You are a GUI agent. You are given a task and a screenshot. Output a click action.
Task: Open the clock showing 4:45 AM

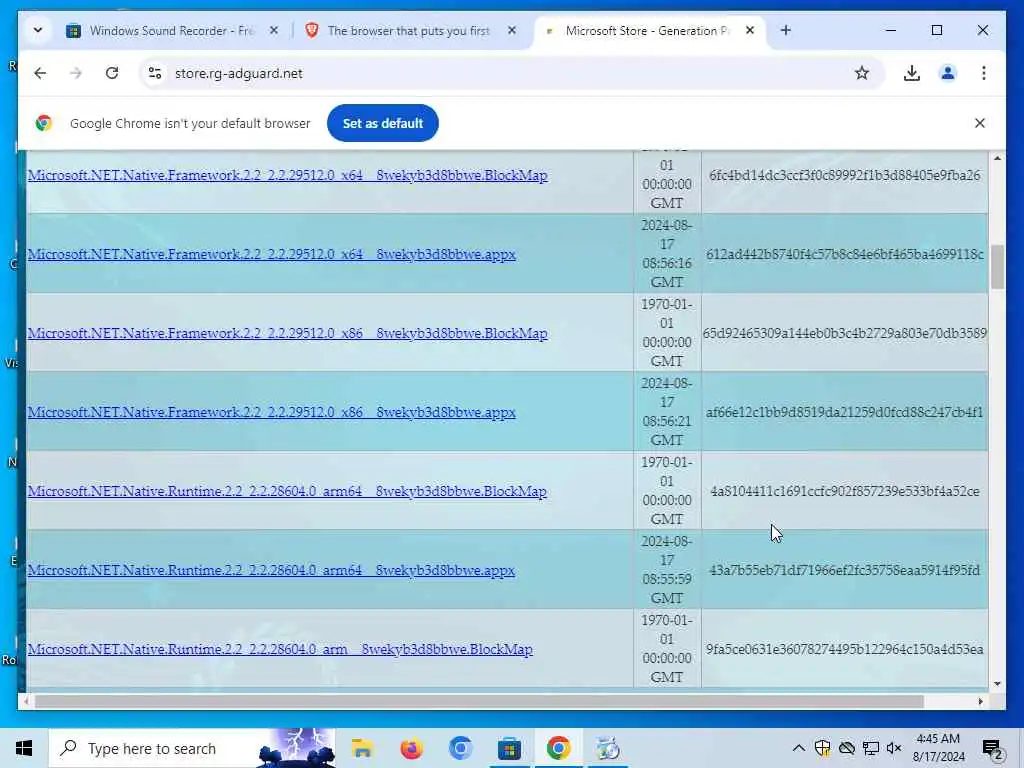click(x=938, y=748)
